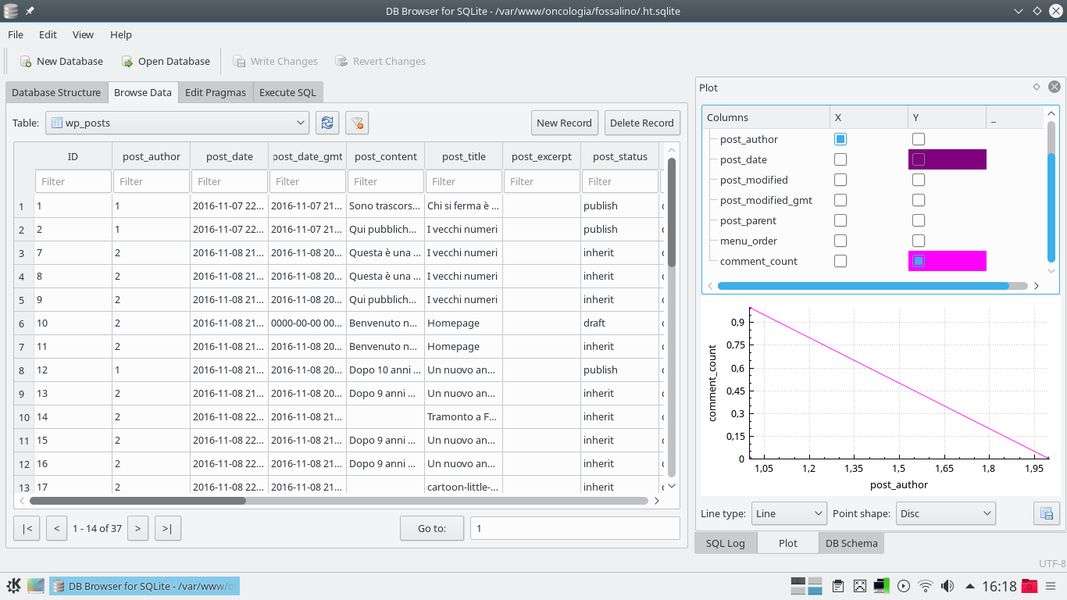The width and height of the screenshot is (1067, 600).
Task: Open the wp_posts table dropdown
Action: 177,123
